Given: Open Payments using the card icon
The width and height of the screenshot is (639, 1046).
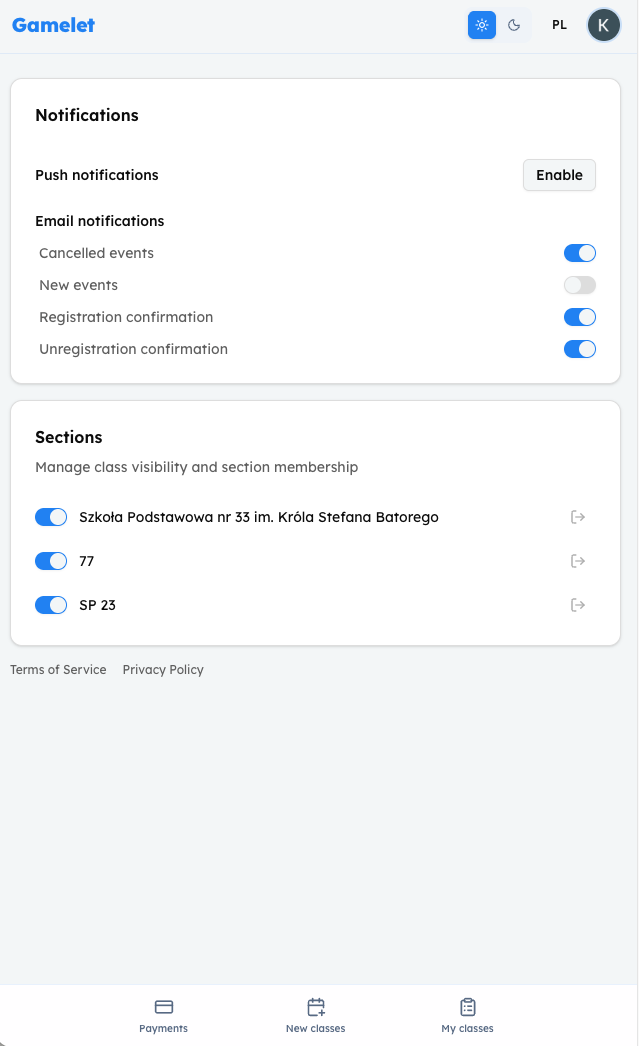Looking at the screenshot, I should pyautogui.click(x=163, y=1013).
